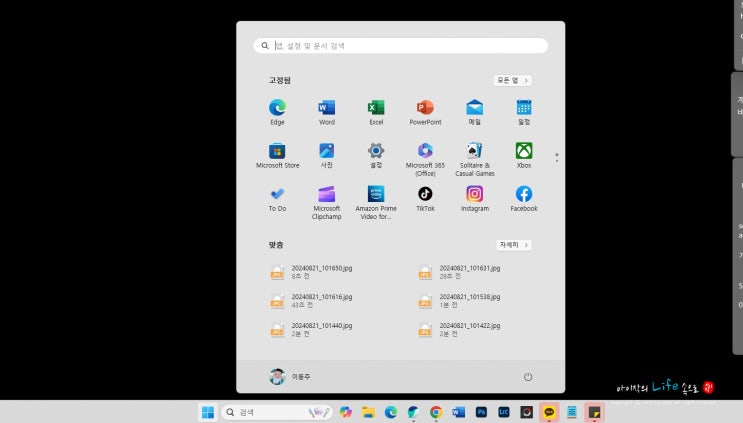Launch Microsoft Clipchamp
This screenshot has width=743, height=423.
tap(326, 202)
